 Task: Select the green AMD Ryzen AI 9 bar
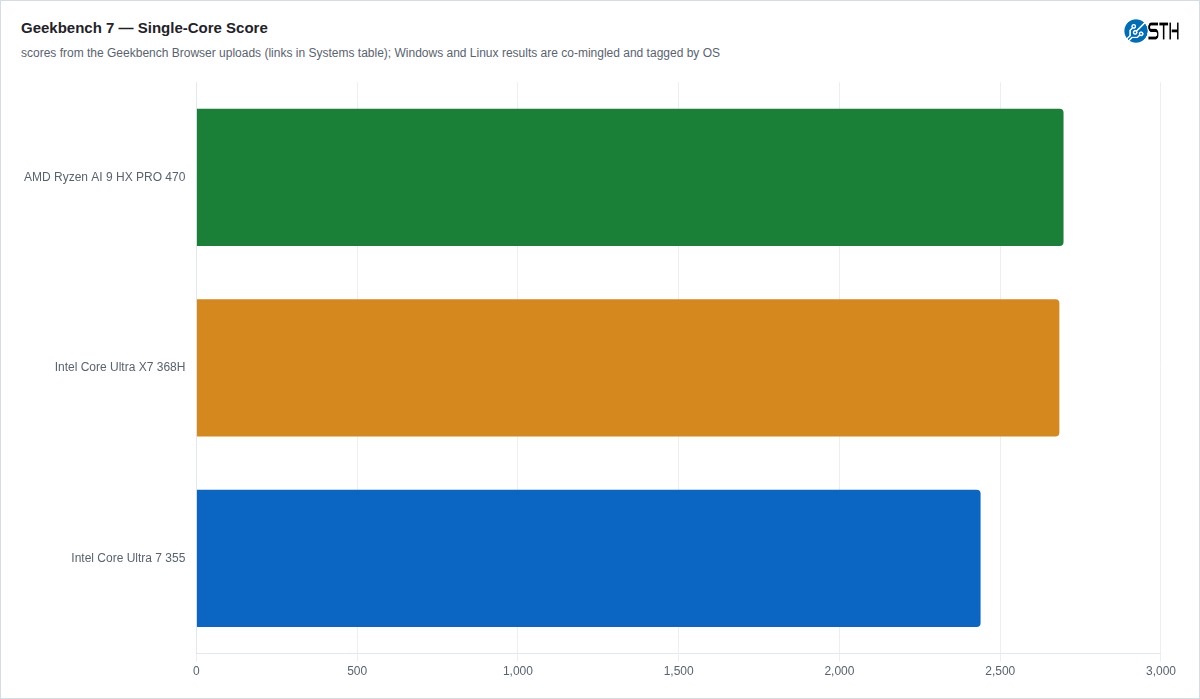(630, 177)
